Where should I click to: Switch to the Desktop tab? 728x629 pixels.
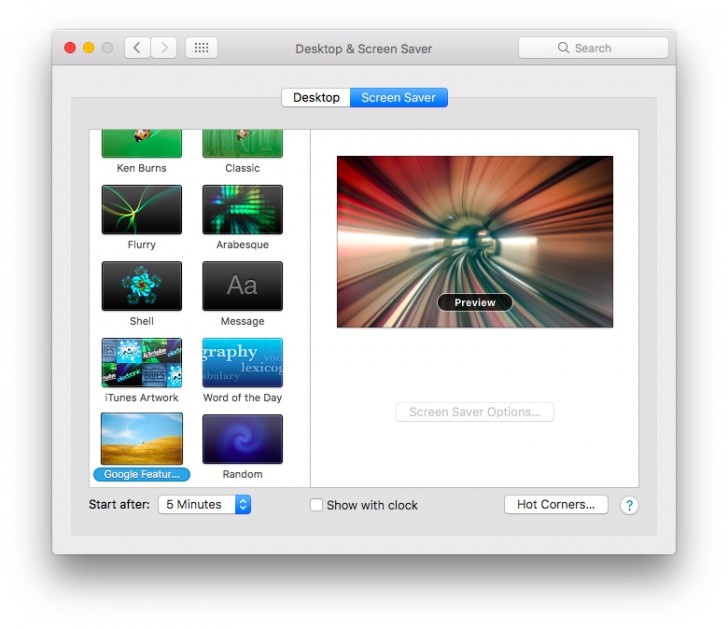(316, 98)
